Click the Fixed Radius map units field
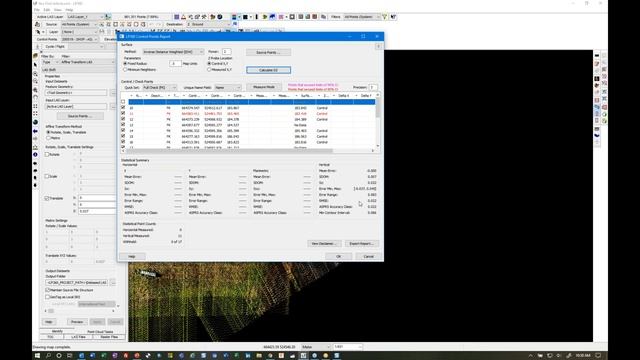The width and height of the screenshot is (640, 360). pos(175,64)
